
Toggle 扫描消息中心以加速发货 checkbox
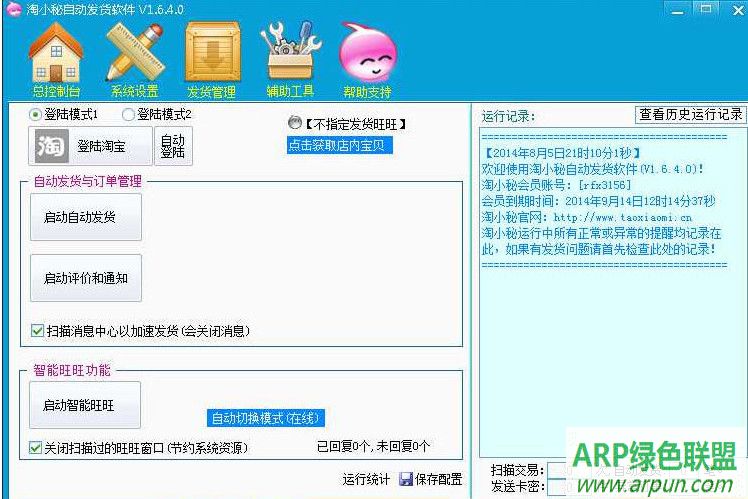click(37, 330)
